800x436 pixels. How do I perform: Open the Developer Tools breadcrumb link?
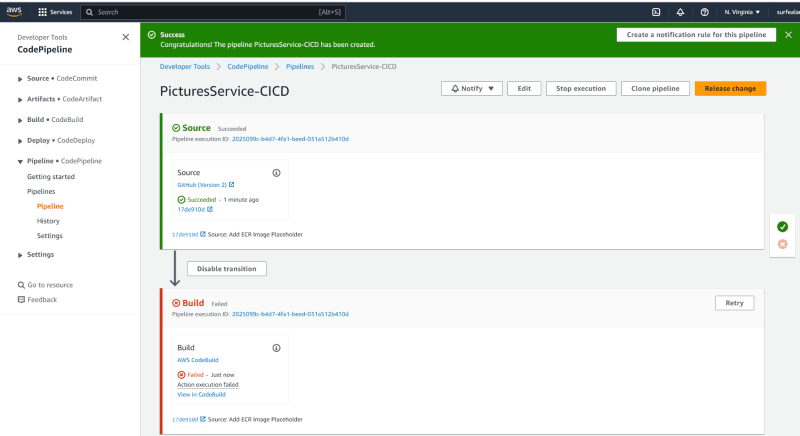coord(185,66)
